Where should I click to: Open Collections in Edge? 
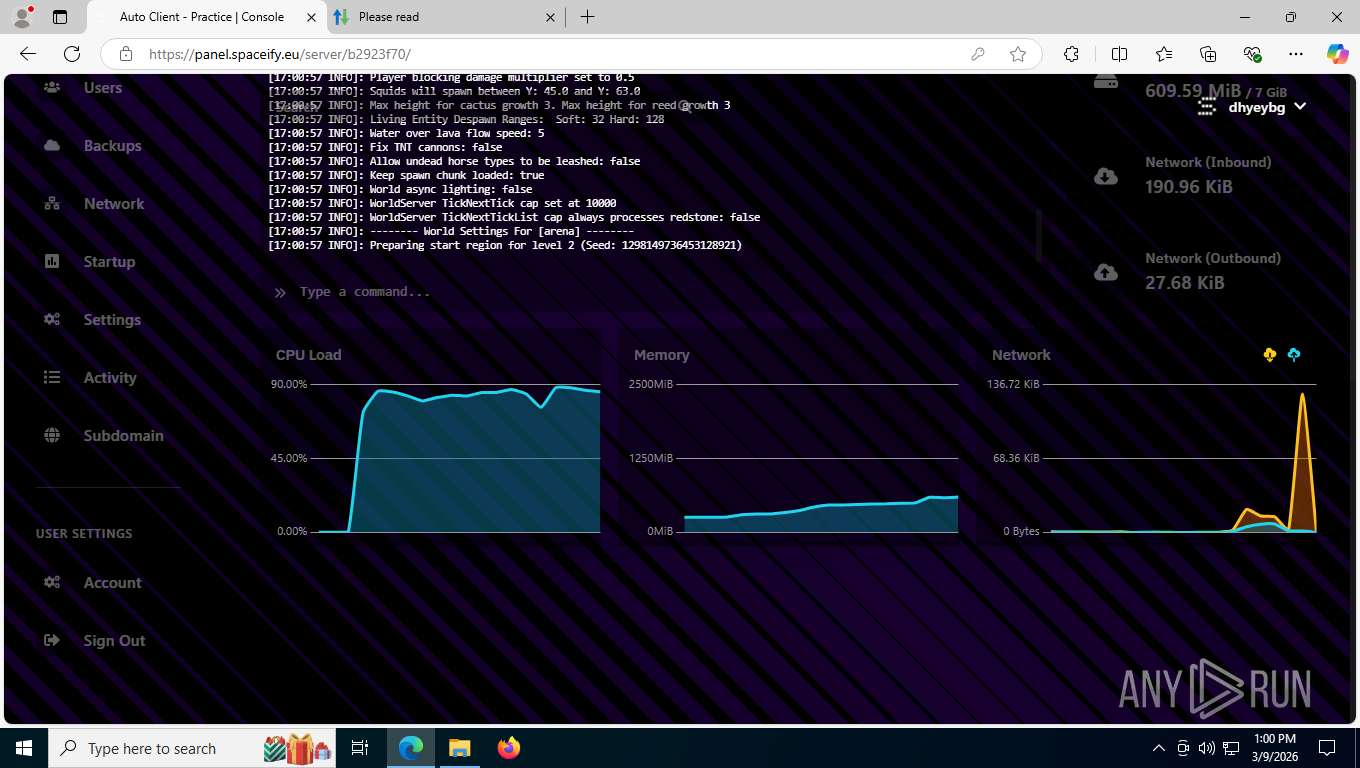coord(1208,54)
